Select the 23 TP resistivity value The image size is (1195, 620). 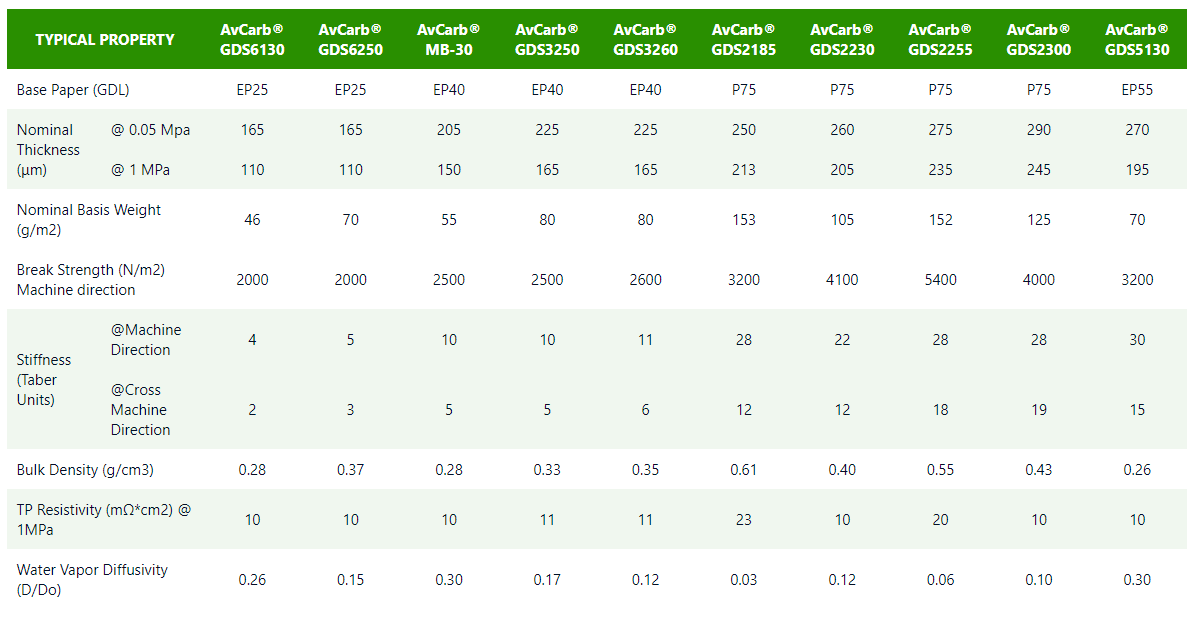[x=743, y=520]
